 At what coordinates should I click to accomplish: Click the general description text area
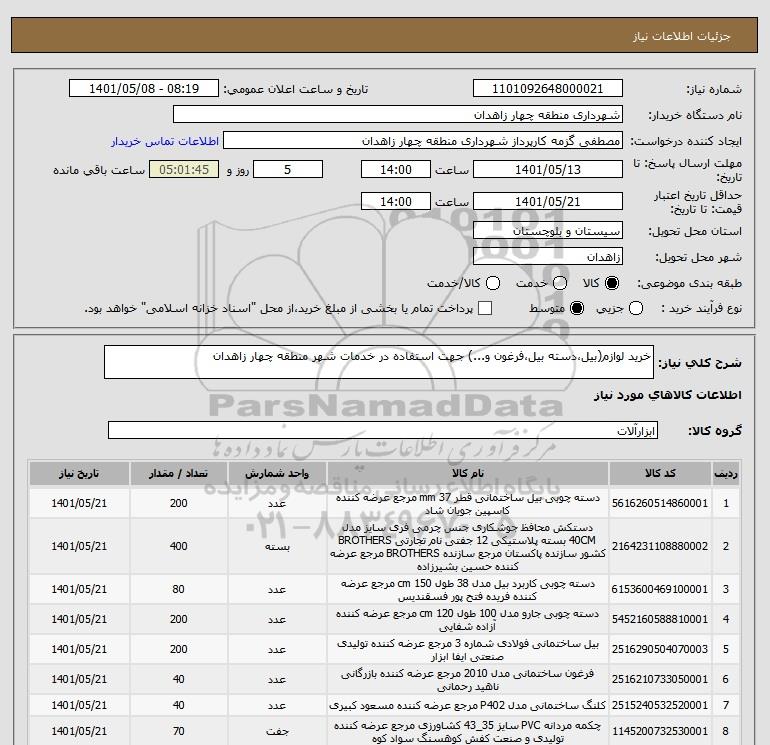379,362
